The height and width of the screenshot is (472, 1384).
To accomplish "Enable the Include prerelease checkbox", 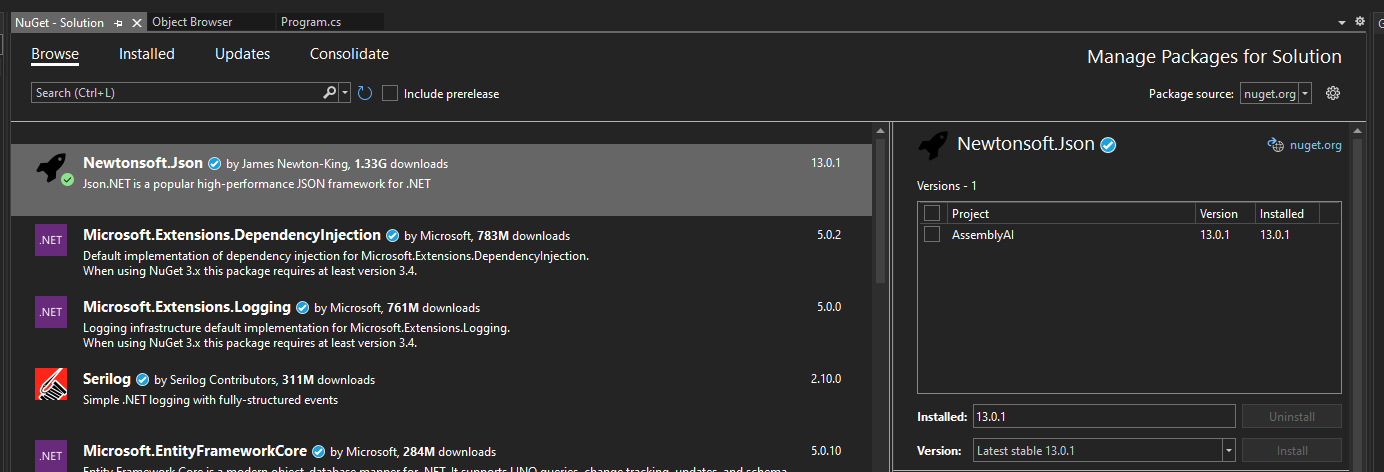I will [x=390, y=93].
